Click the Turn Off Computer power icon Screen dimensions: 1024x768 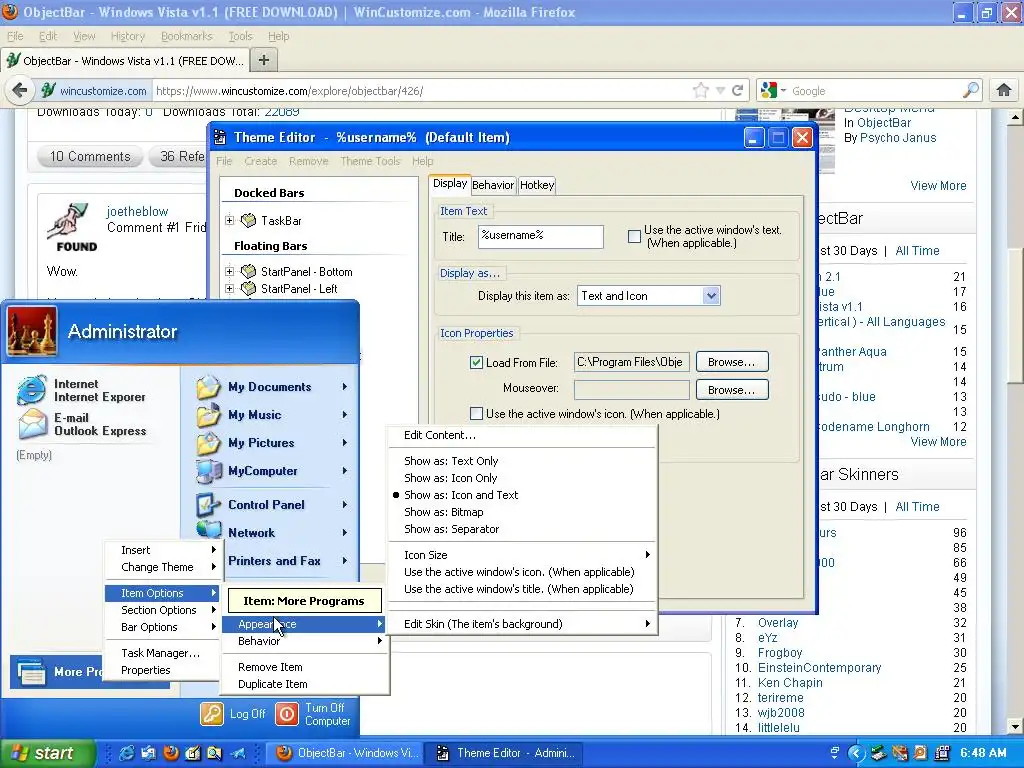[x=287, y=714]
